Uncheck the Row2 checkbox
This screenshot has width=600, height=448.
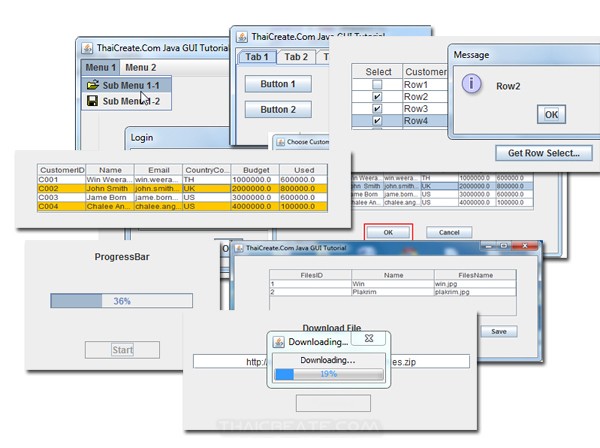376,97
